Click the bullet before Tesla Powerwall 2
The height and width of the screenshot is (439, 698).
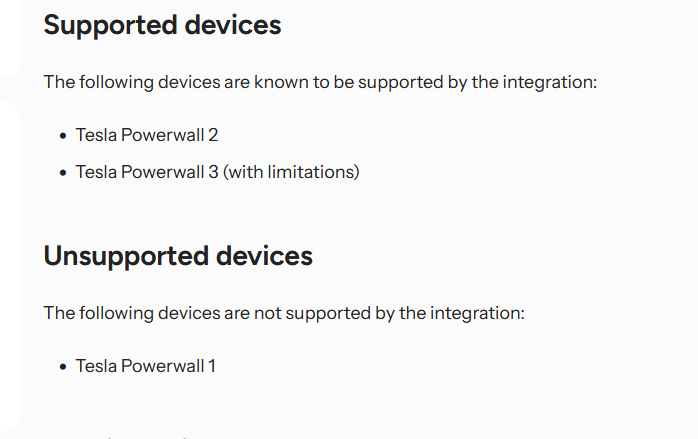(x=63, y=136)
